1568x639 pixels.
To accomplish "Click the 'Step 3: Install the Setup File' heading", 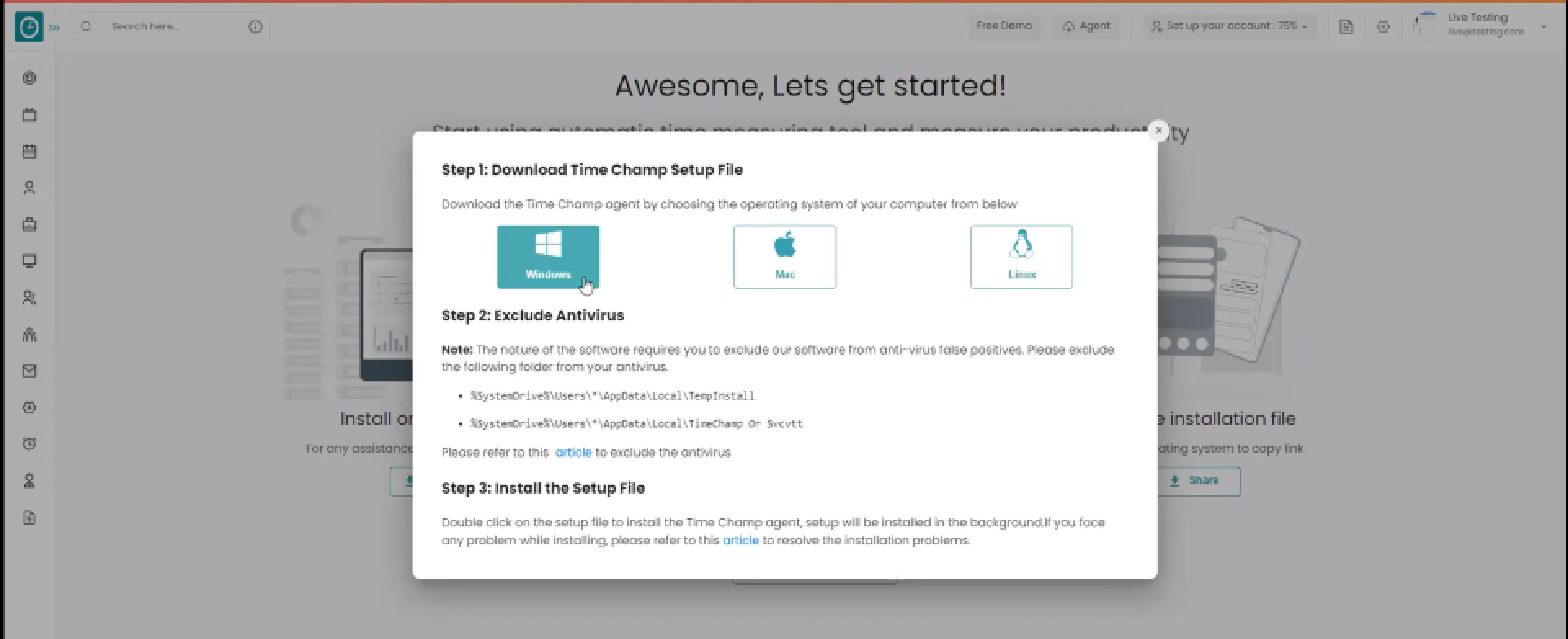I will pos(543,488).
